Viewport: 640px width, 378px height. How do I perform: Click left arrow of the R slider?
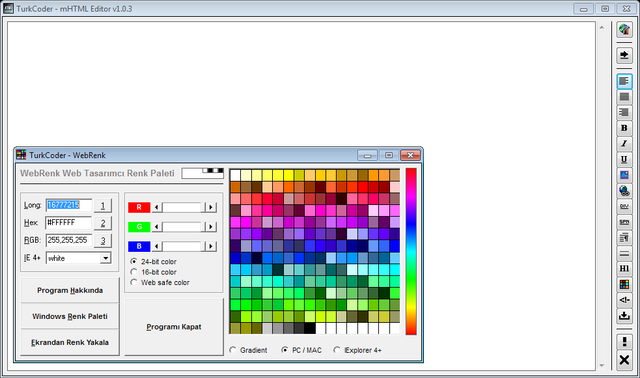coord(157,207)
